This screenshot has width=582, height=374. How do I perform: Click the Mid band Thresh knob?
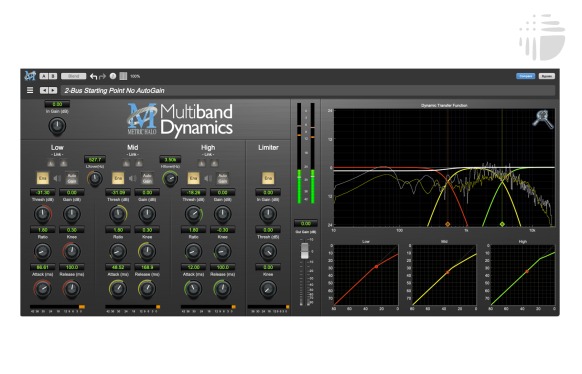(x=118, y=214)
